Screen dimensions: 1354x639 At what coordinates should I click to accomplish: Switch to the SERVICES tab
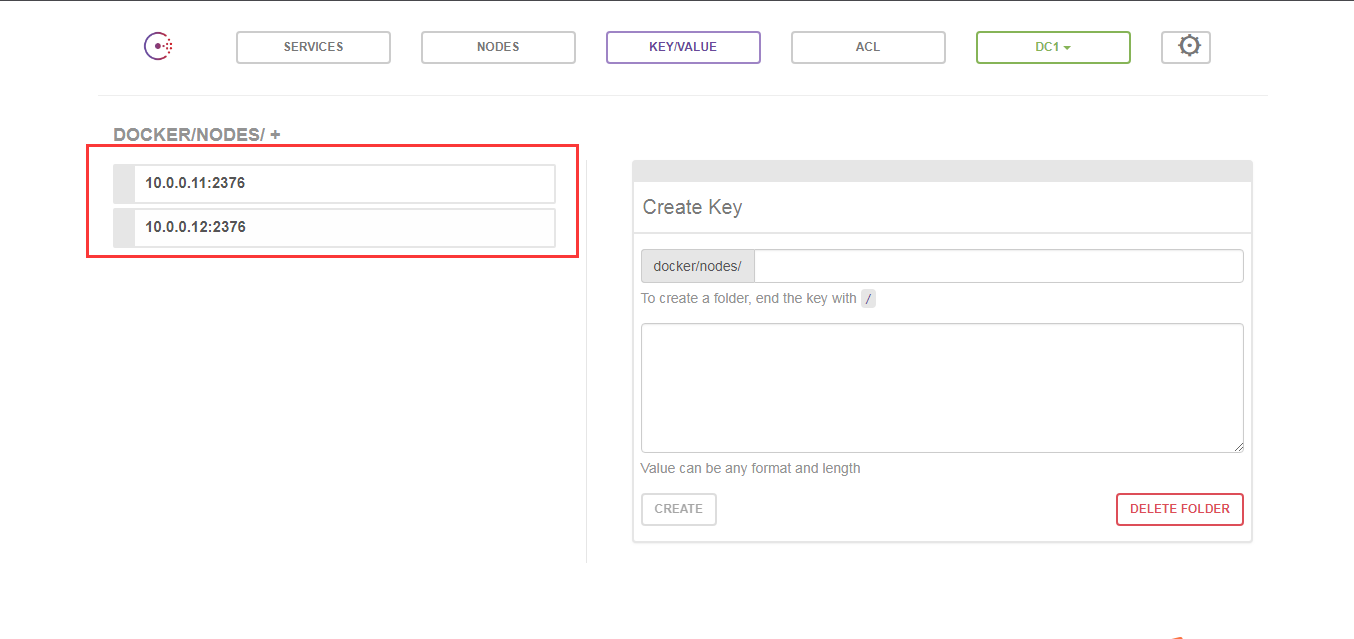tap(313, 47)
